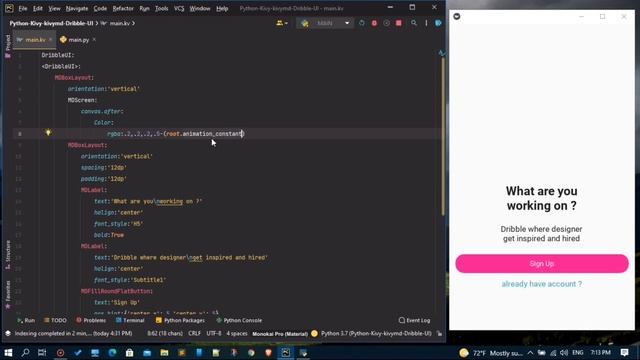Open the Favorites tool window sidebar
Viewport: 640px width, 360px height.
coord(8,295)
